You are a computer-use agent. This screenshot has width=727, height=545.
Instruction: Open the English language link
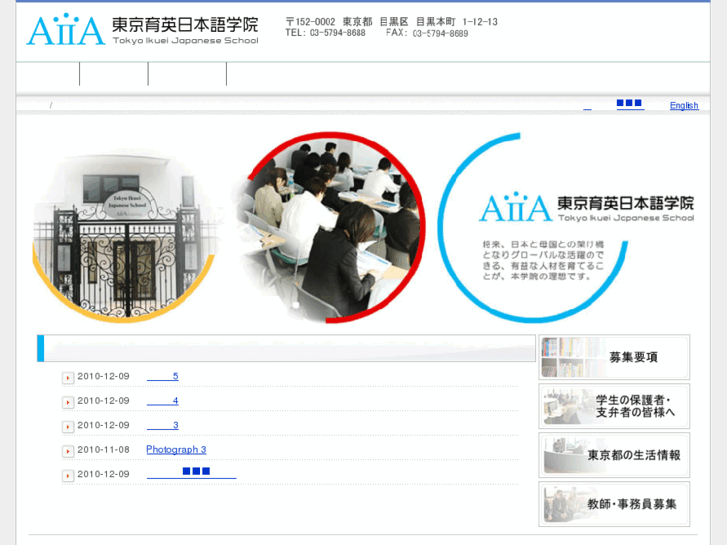684,105
